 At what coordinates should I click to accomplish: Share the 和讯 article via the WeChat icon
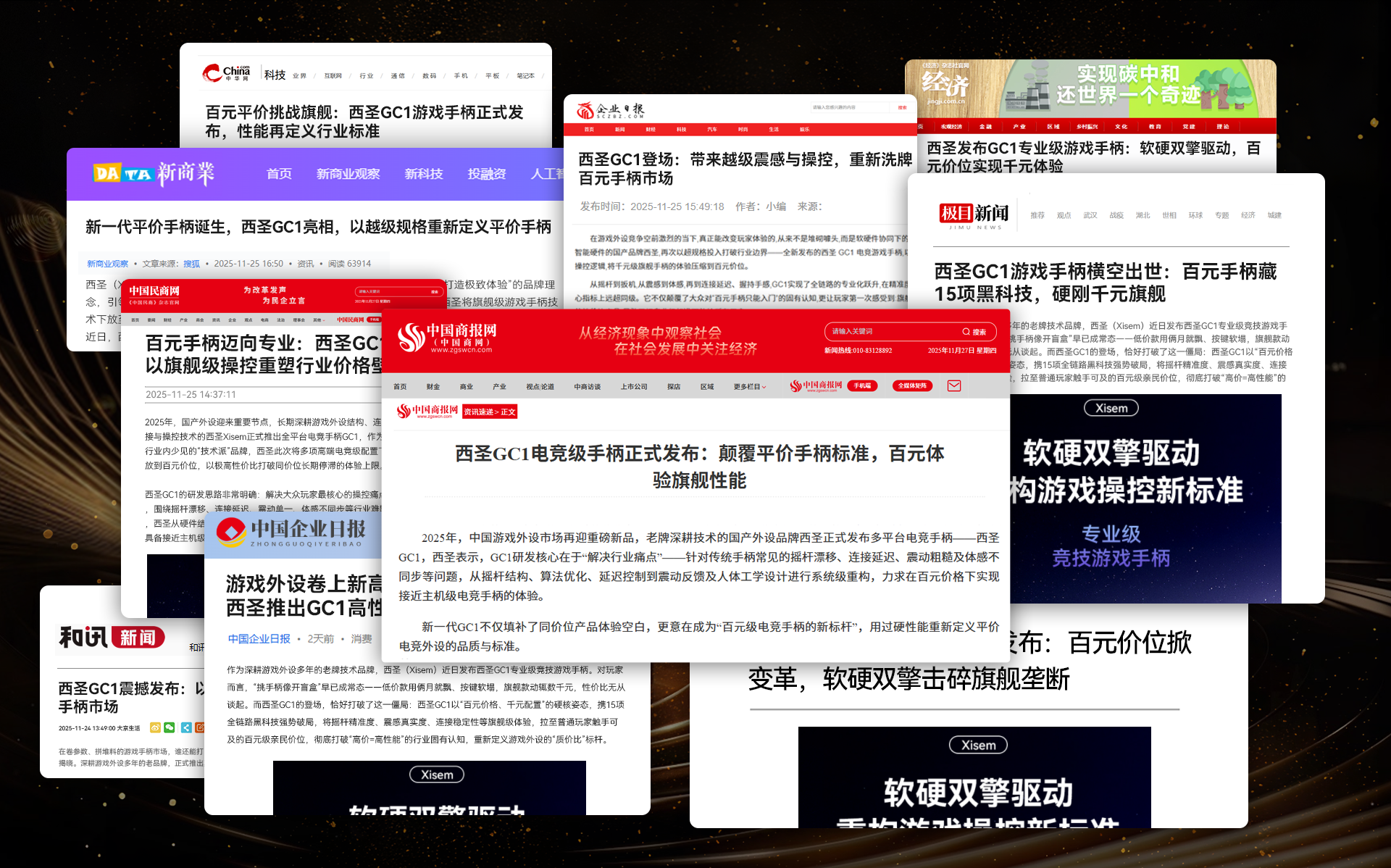(170, 727)
